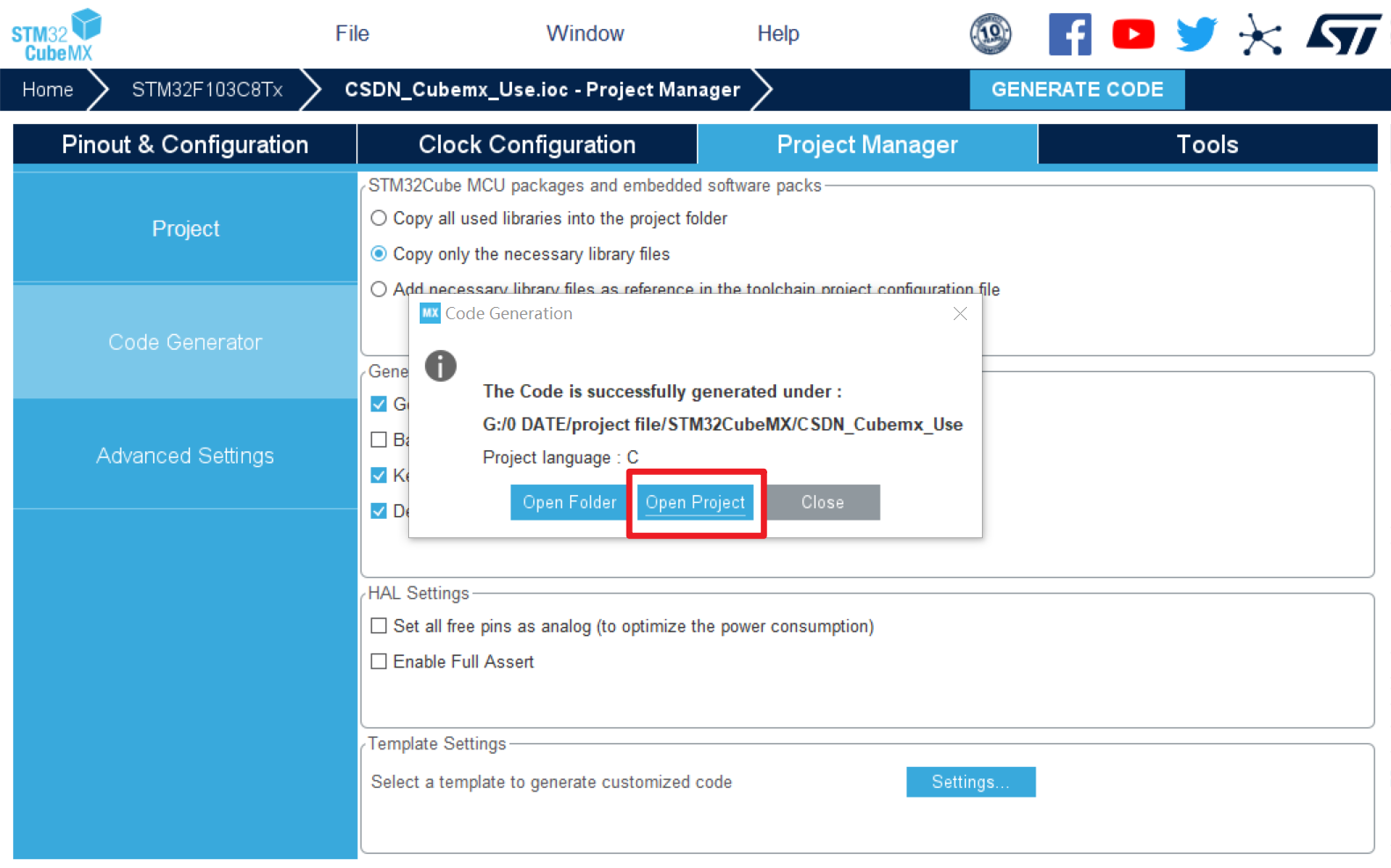Click 'The Code is successfully generated under' text

point(662,391)
